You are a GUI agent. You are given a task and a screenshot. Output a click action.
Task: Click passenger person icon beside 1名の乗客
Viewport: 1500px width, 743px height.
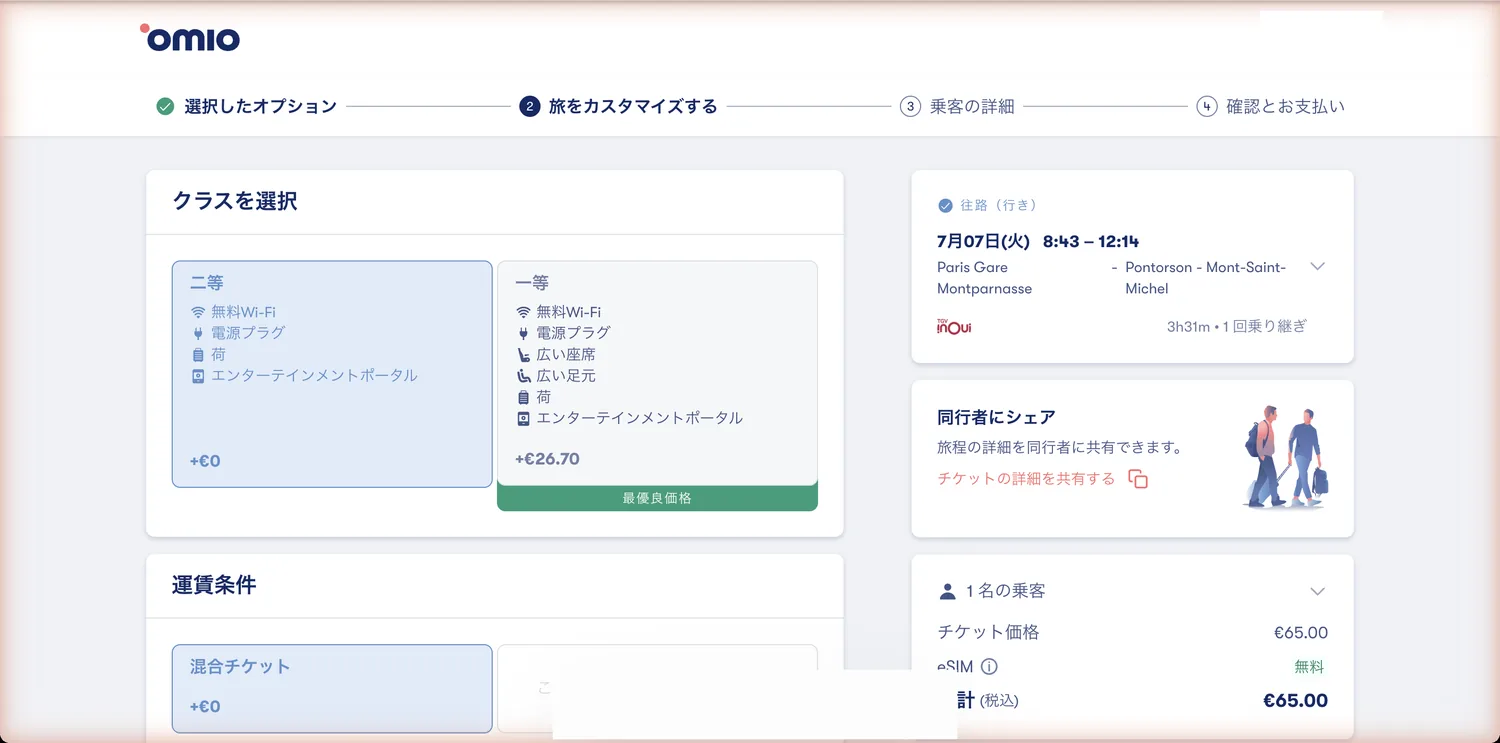[947, 591]
